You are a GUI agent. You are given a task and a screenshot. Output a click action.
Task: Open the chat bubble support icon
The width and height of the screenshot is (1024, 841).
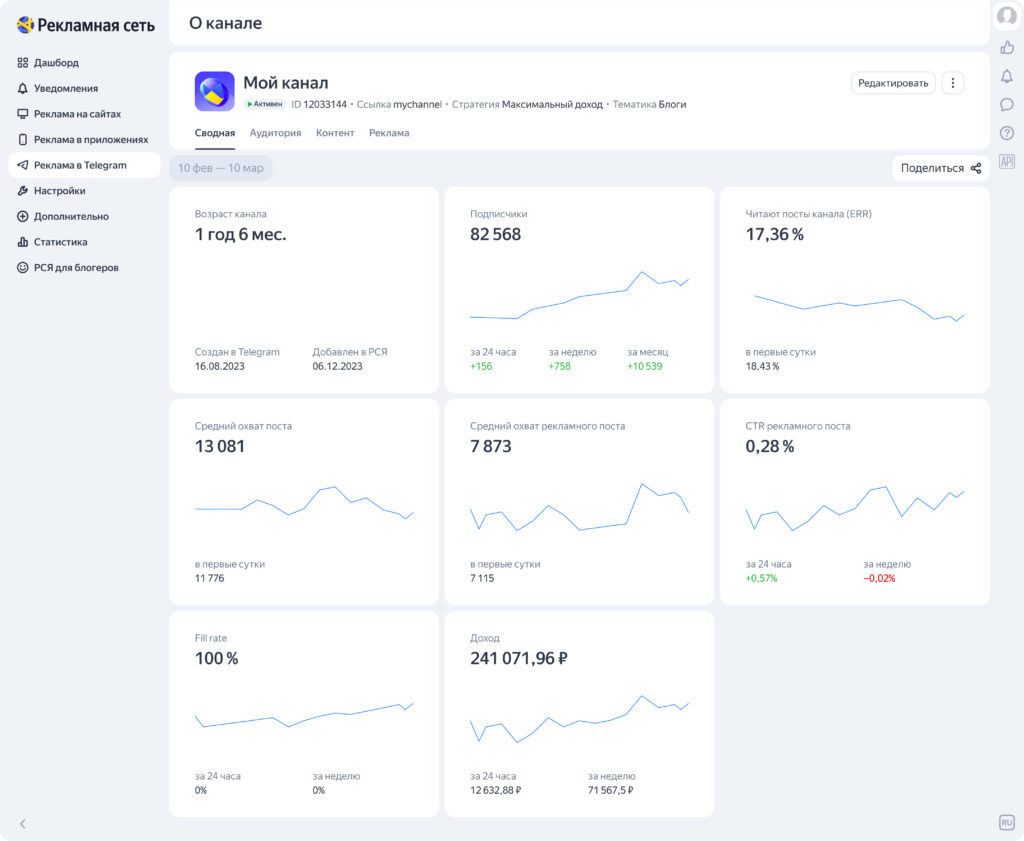(x=1007, y=104)
